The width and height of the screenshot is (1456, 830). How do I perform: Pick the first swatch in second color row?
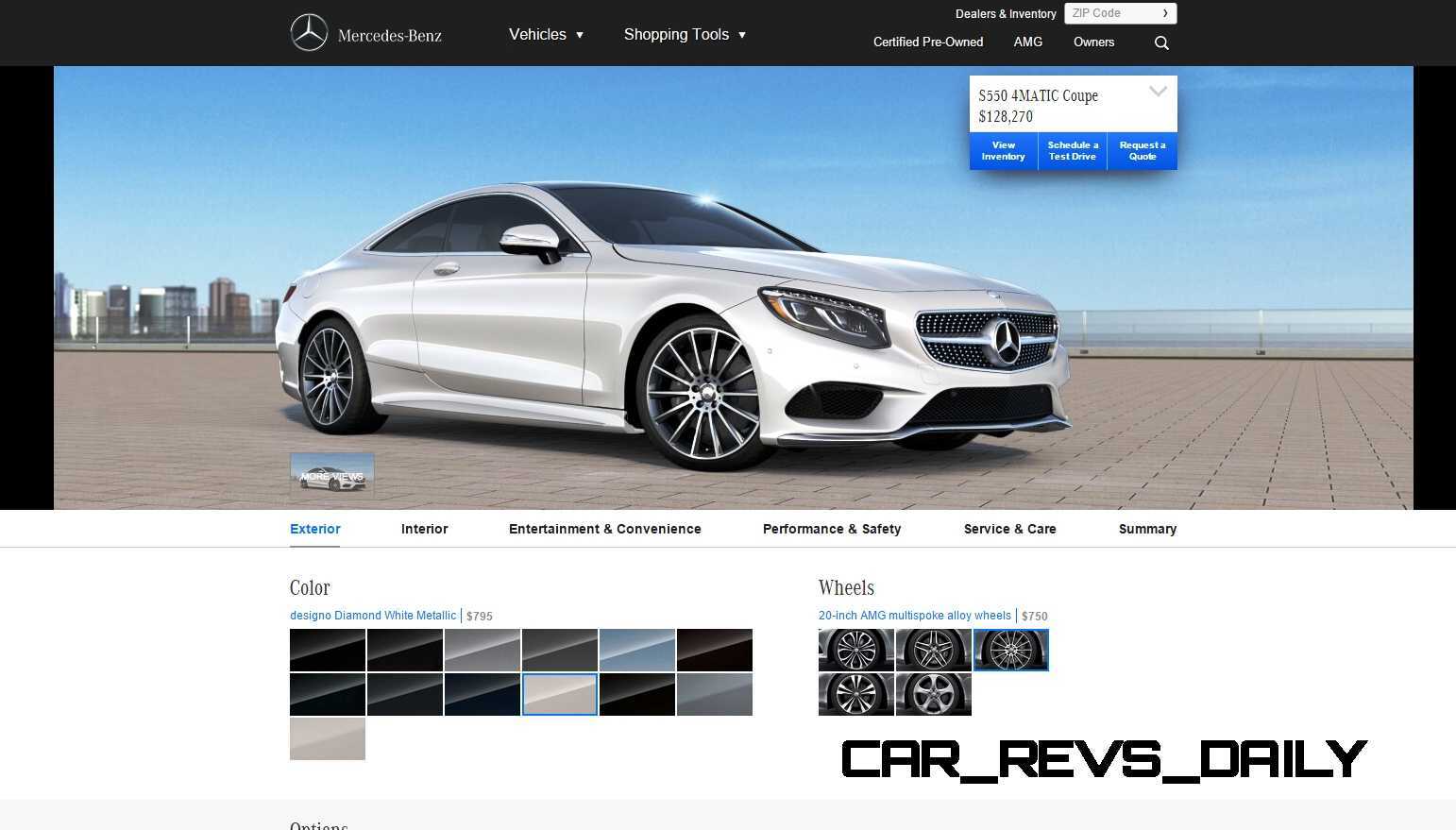tap(328, 695)
